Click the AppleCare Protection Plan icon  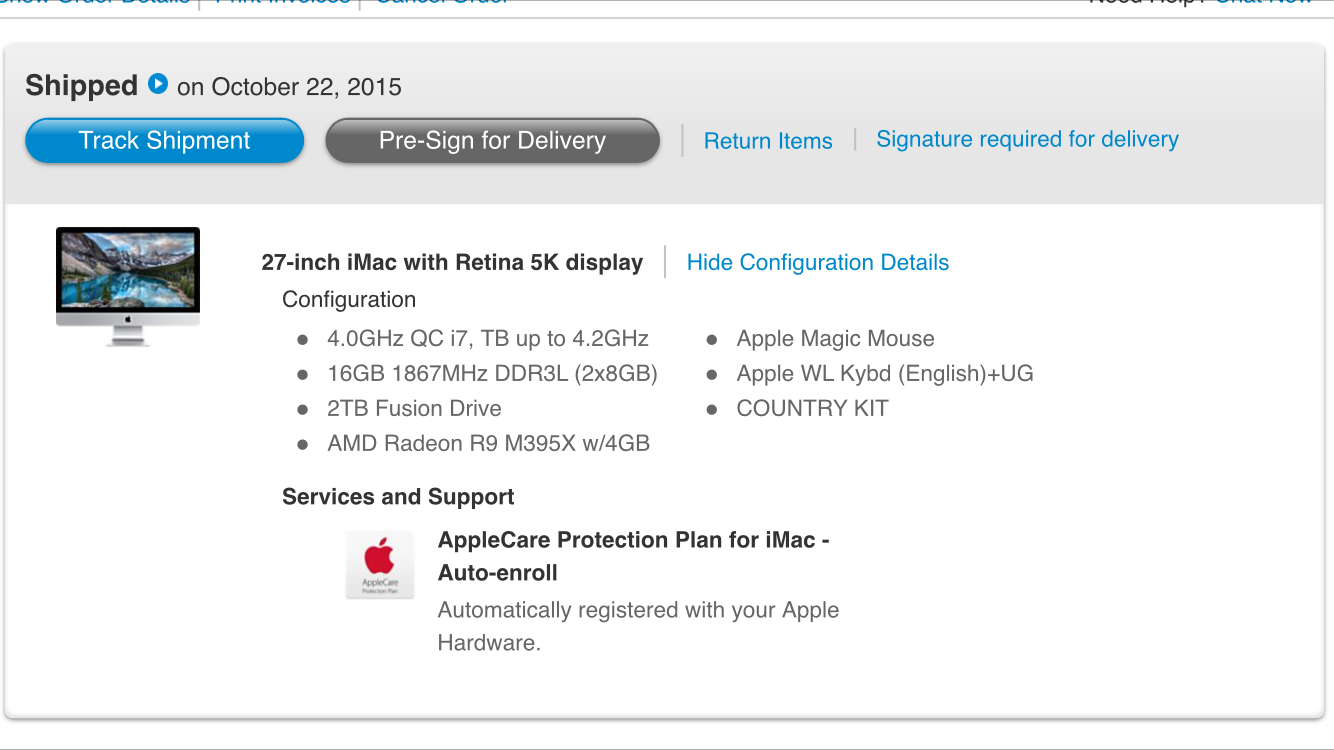click(x=380, y=565)
